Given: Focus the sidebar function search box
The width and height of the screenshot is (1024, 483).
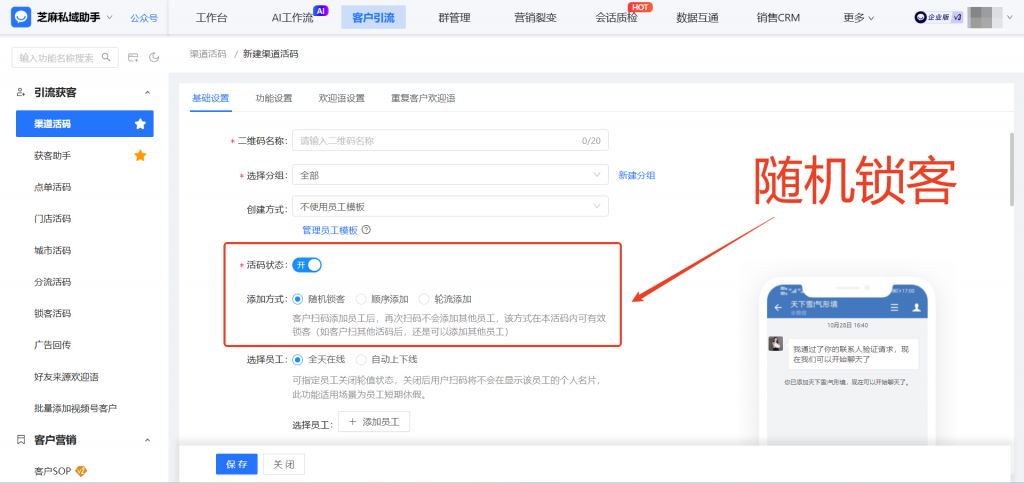Looking at the screenshot, I should [x=65, y=57].
